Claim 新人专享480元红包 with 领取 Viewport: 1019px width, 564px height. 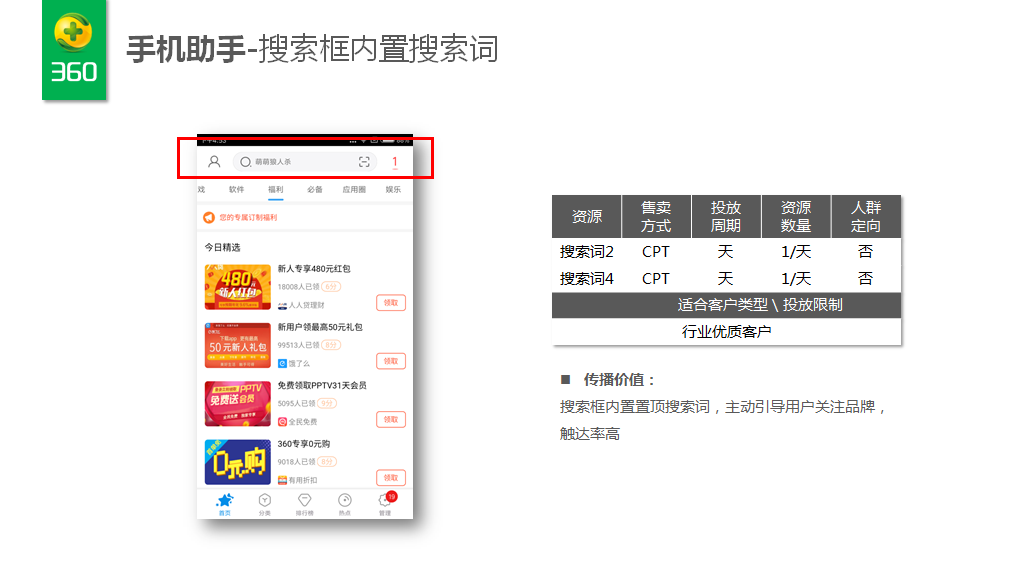(x=391, y=303)
